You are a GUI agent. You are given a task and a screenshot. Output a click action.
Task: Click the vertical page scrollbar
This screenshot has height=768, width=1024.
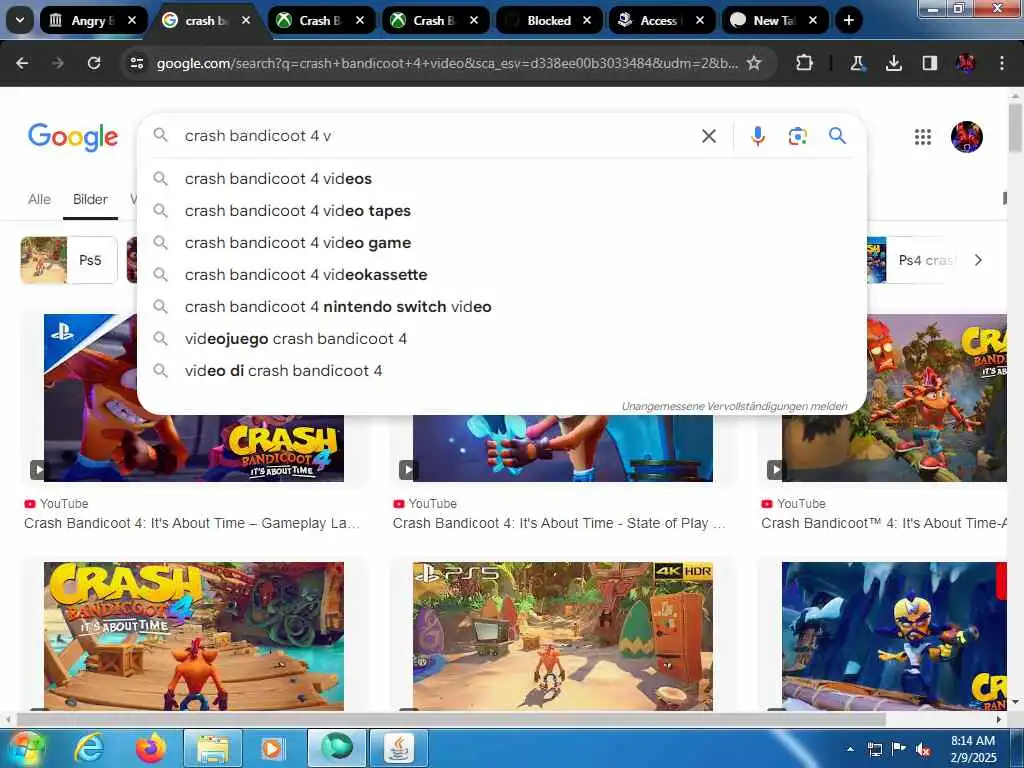pyautogui.click(x=1015, y=129)
